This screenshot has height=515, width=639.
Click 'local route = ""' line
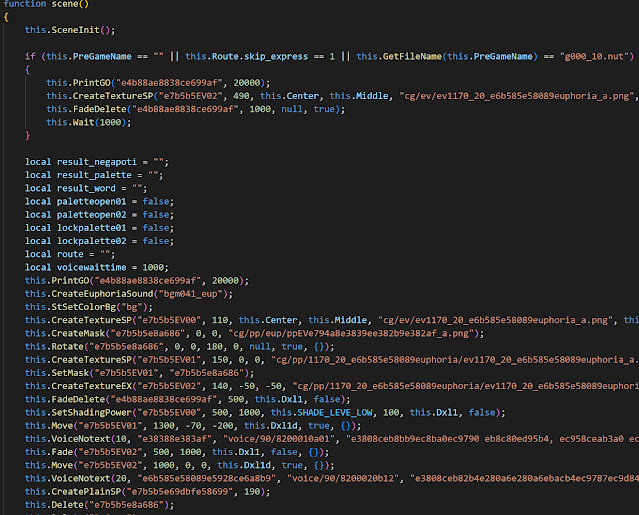tap(70, 254)
